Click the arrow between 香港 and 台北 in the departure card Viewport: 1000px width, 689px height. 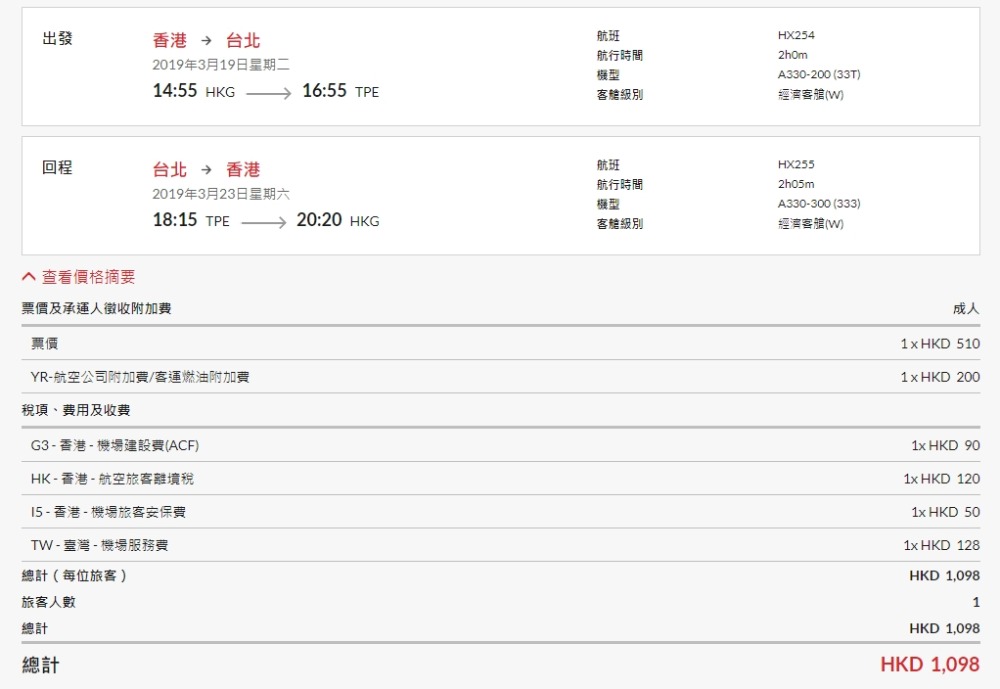click(206, 41)
